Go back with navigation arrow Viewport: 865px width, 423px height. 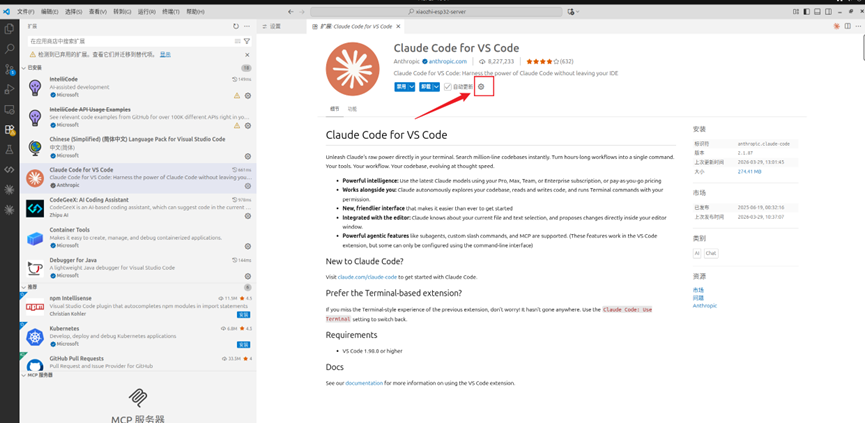coord(291,12)
